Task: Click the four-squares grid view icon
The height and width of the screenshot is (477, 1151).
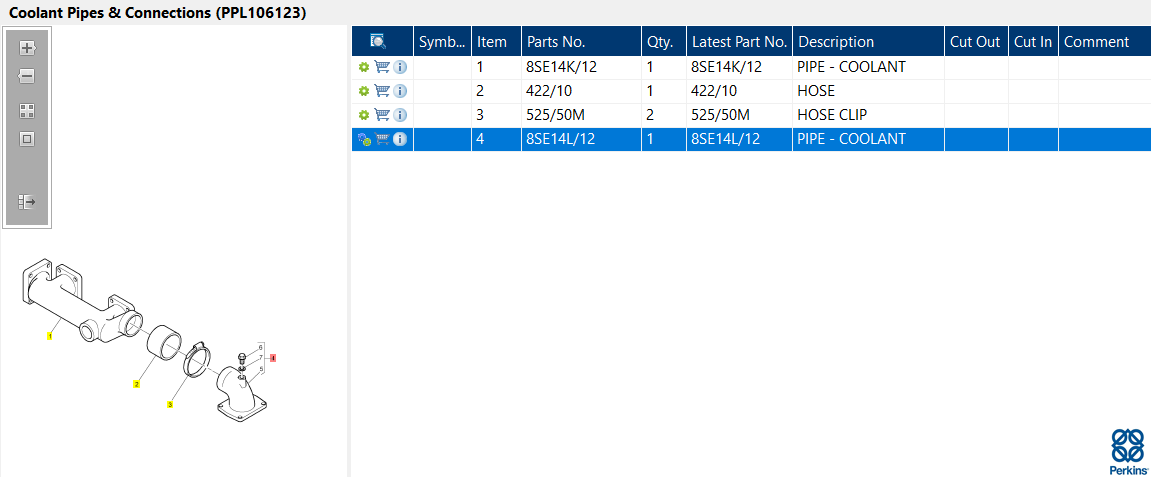Action: [x=27, y=111]
